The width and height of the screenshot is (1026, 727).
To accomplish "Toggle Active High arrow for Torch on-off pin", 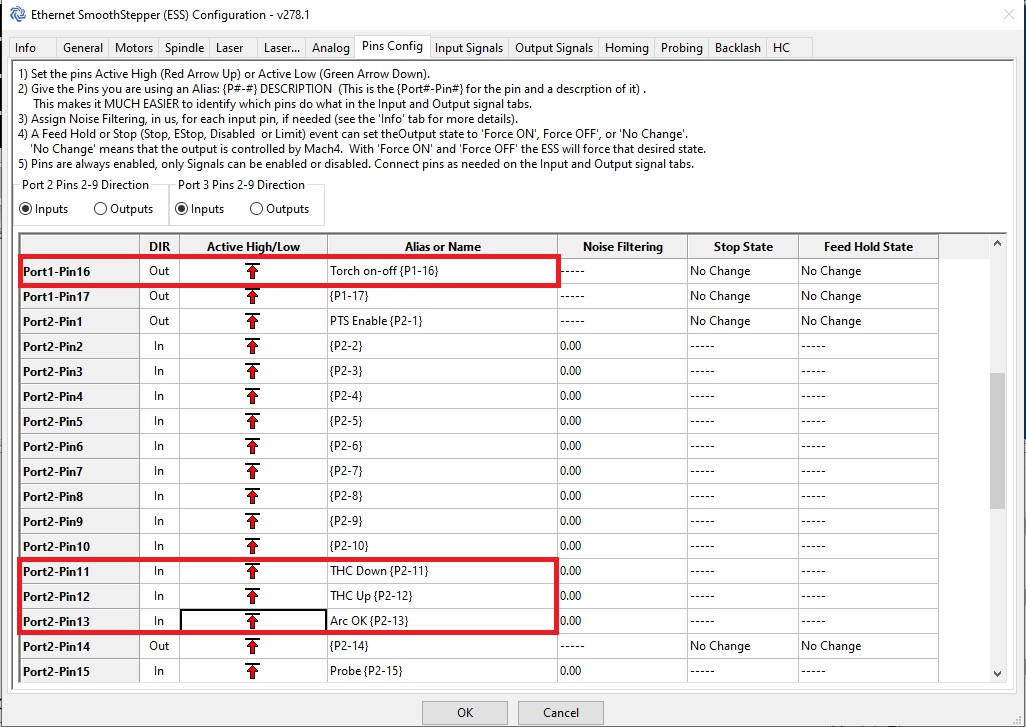I will [252, 270].
